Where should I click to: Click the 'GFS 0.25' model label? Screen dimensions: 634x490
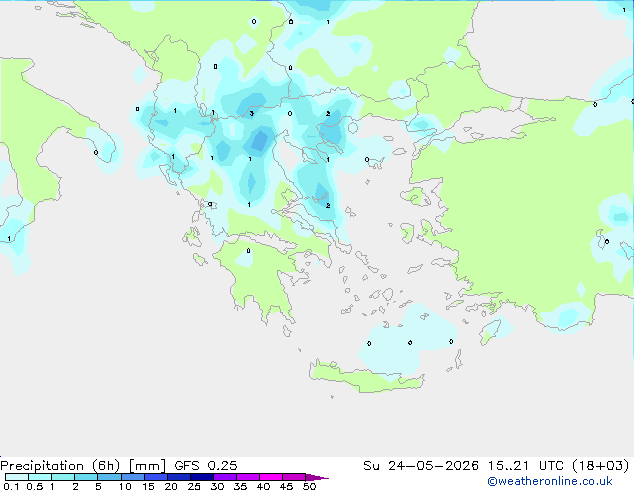point(205,466)
